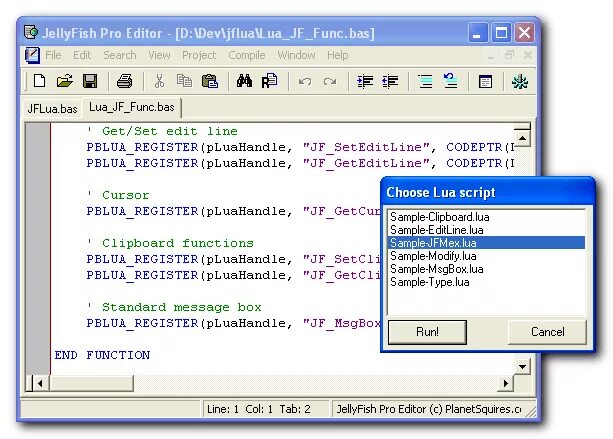
Task: Click the comment block lines icon
Action: [x=425, y=81]
